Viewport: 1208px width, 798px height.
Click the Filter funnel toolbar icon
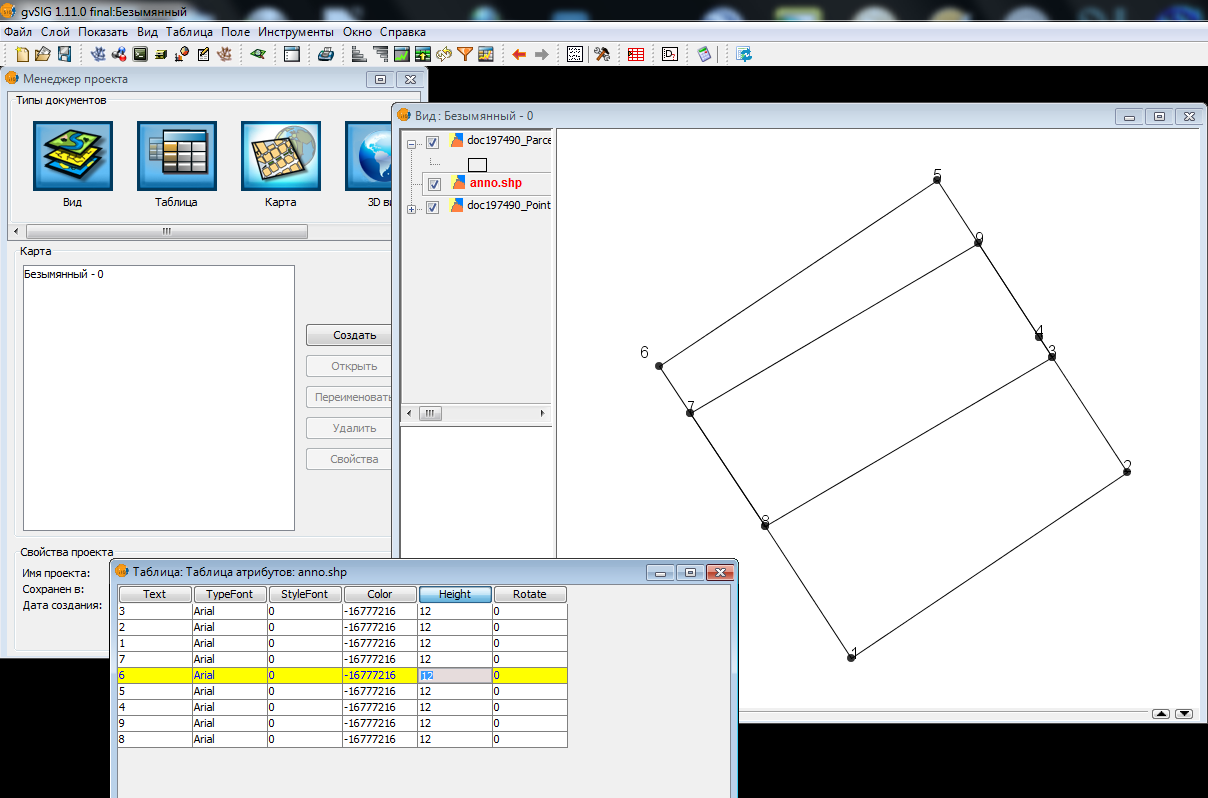[x=465, y=54]
